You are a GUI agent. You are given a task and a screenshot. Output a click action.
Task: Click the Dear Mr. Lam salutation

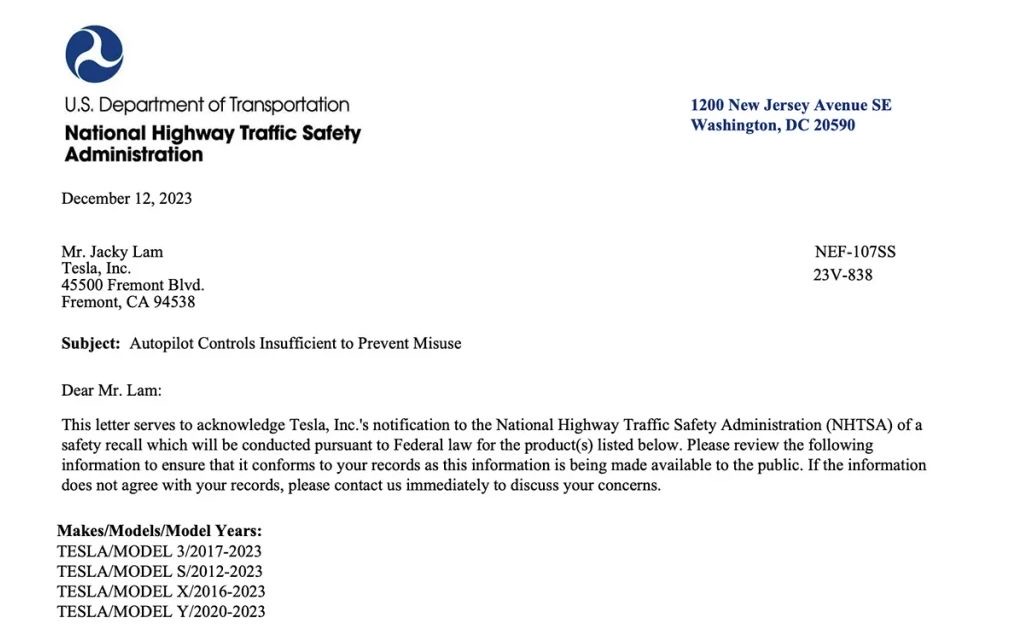[x=111, y=390]
